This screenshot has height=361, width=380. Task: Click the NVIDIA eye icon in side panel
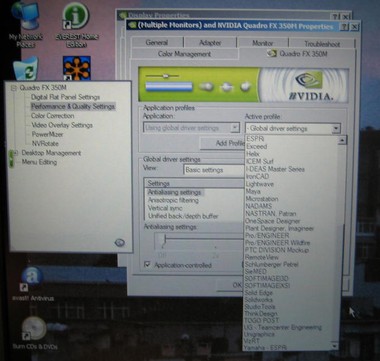120,242
